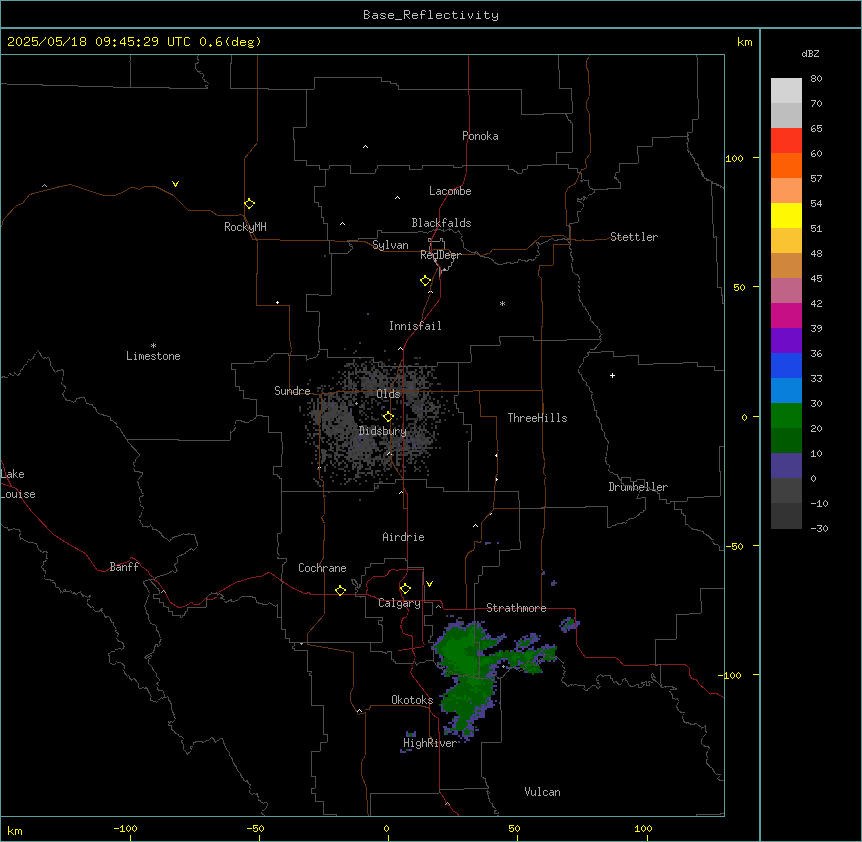Click the -30 value in the dBZ legend
The height and width of the screenshot is (842, 862).
[819, 528]
